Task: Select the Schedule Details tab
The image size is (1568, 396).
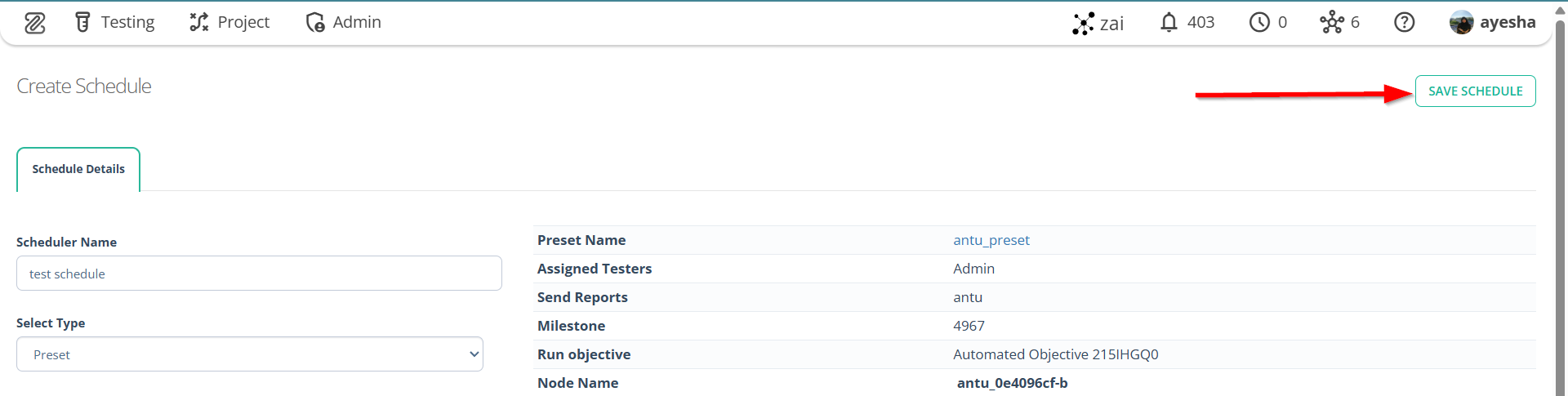Action: tap(78, 169)
